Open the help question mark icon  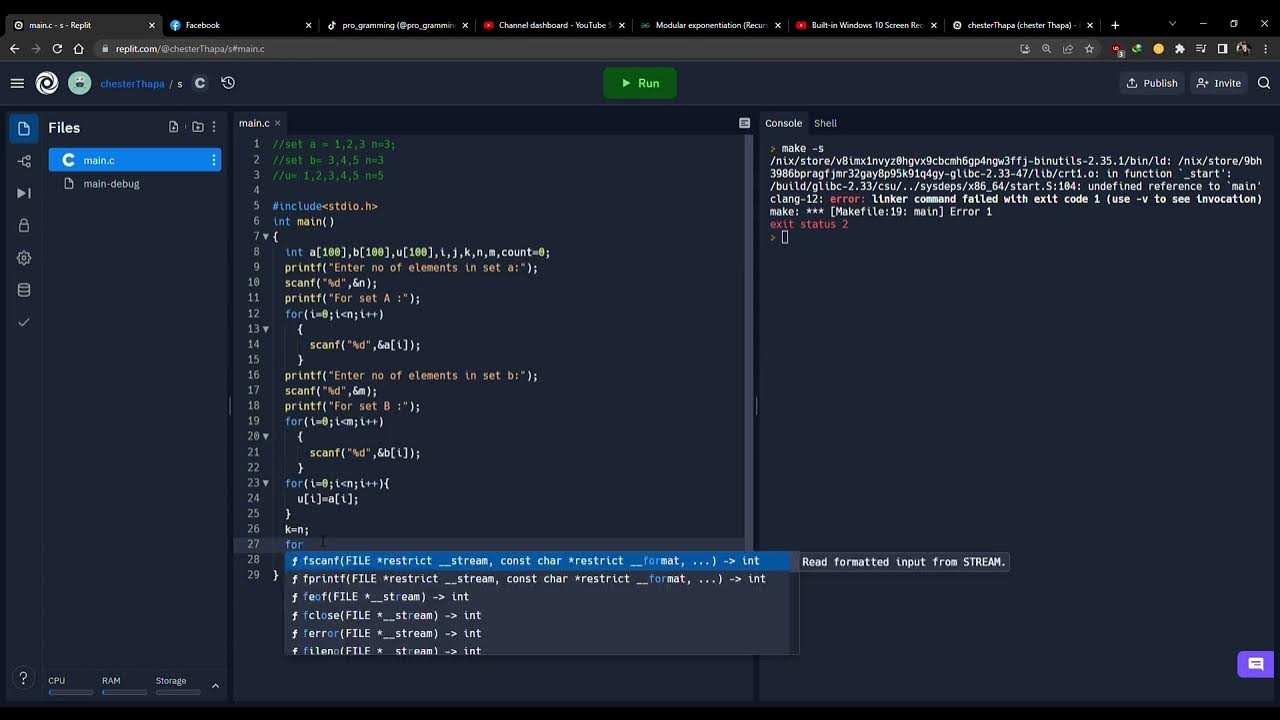tap(23, 679)
